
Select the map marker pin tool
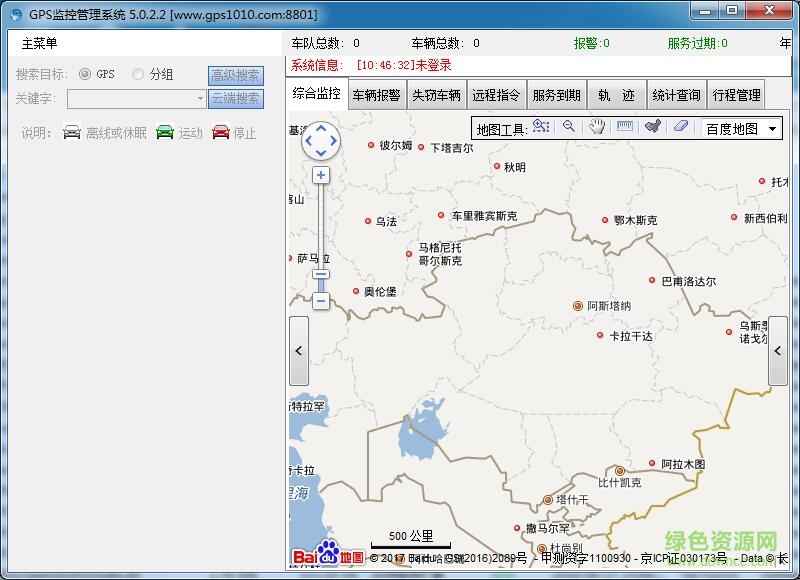(x=654, y=127)
